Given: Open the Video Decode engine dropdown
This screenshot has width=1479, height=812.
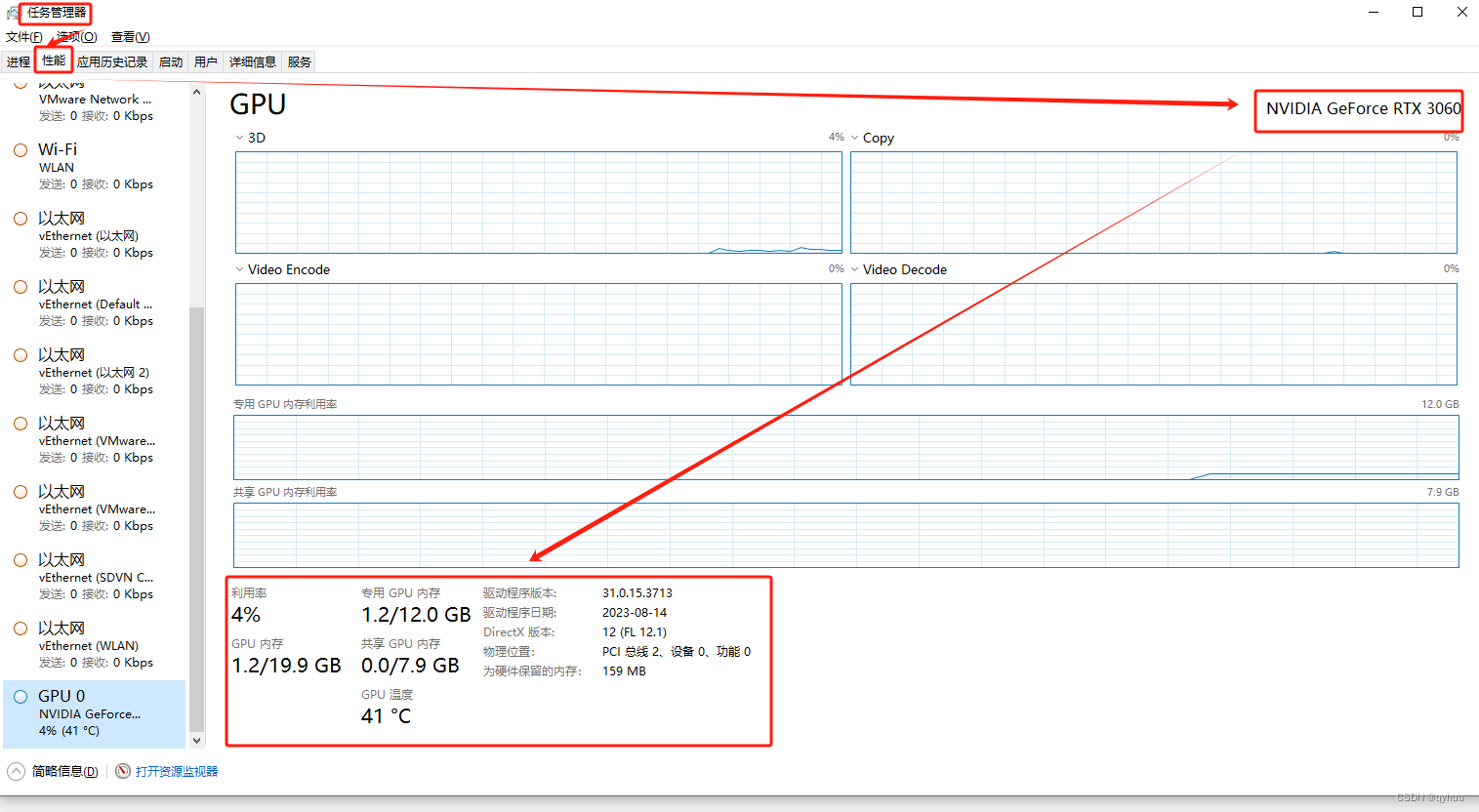Looking at the screenshot, I should tap(854, 269).
